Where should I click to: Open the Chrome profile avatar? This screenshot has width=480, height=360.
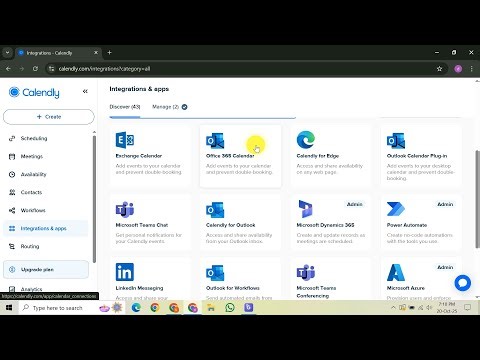coord(458,69)
